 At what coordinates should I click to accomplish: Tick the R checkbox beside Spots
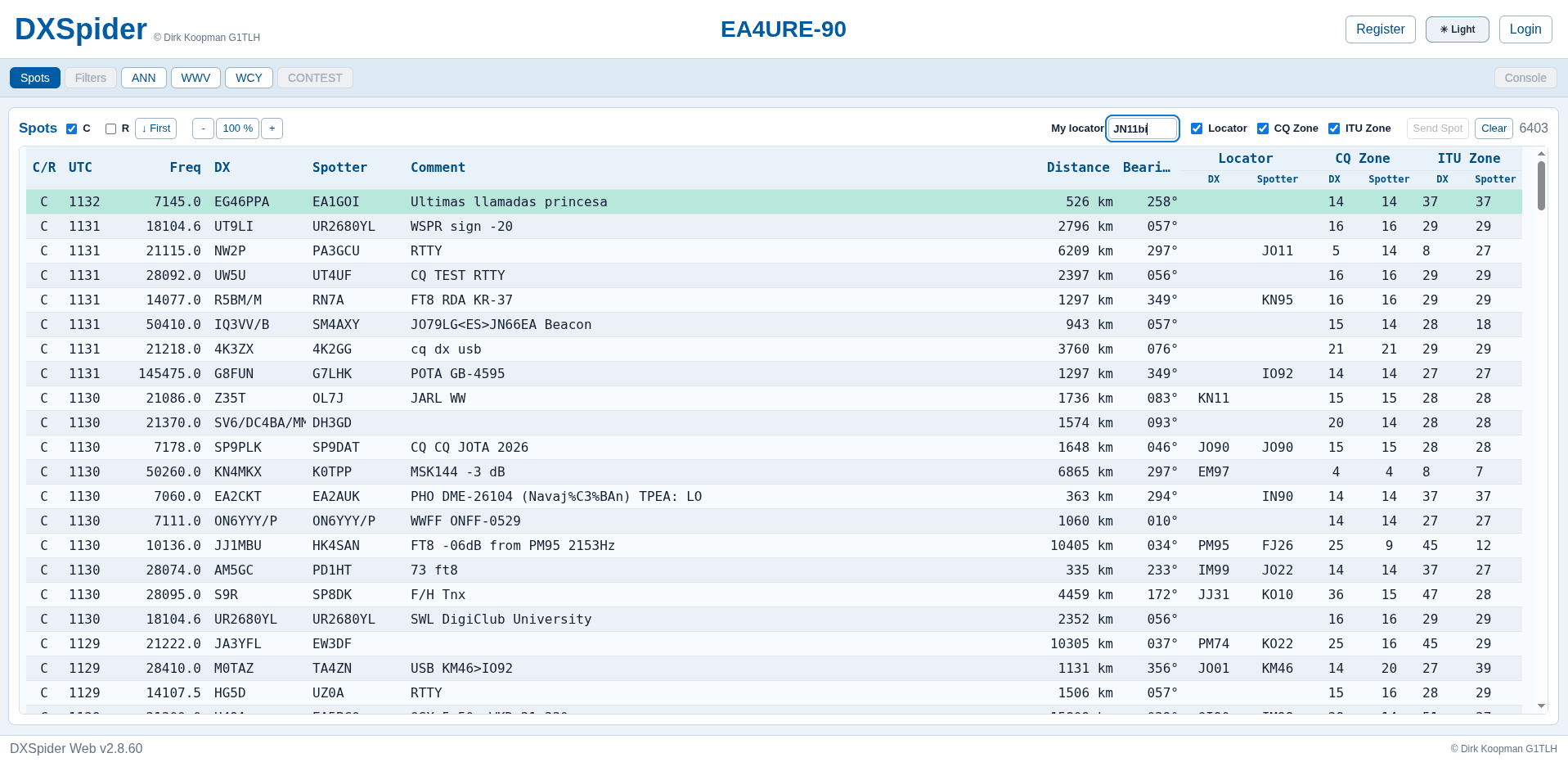click(x=110, y=129)
